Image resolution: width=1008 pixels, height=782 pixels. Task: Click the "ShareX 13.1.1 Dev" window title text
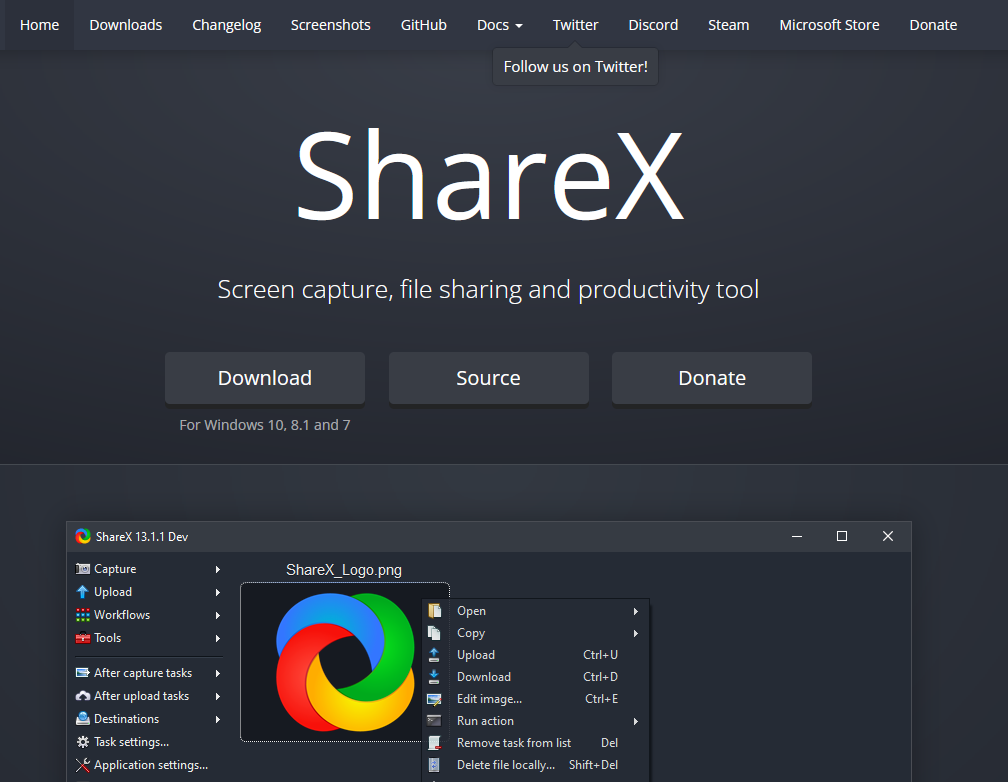pos(142,536)
